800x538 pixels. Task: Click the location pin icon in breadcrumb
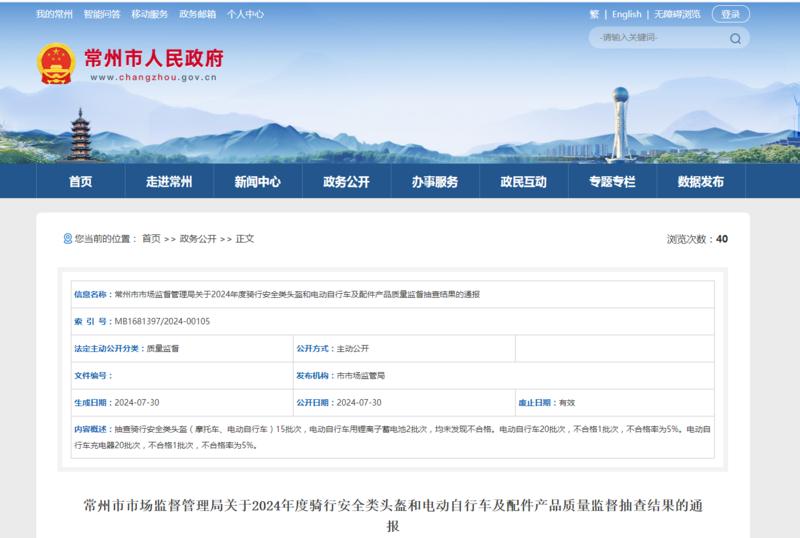tap(67, 238)
